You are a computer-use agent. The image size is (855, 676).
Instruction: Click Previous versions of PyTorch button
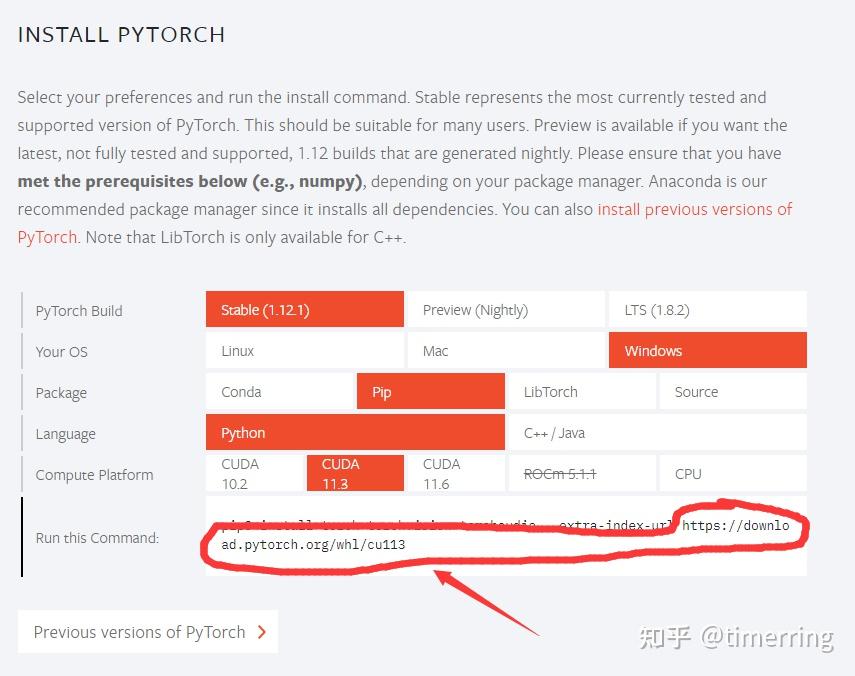(x=139, y=632)
